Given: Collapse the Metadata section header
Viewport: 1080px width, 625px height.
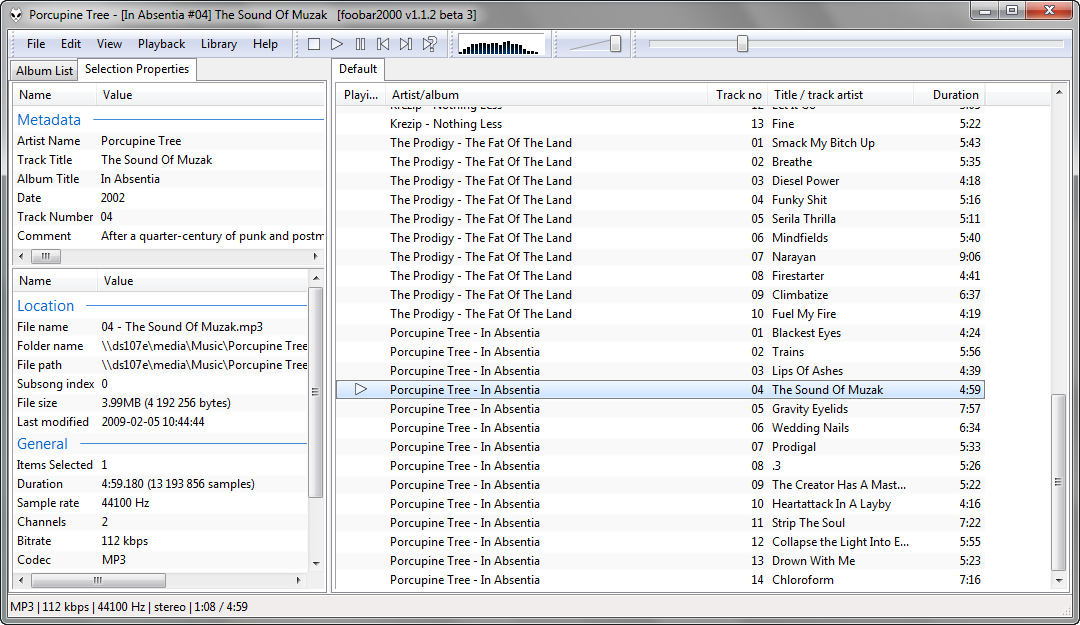Looking at the screenshot, I should [49, 120].
